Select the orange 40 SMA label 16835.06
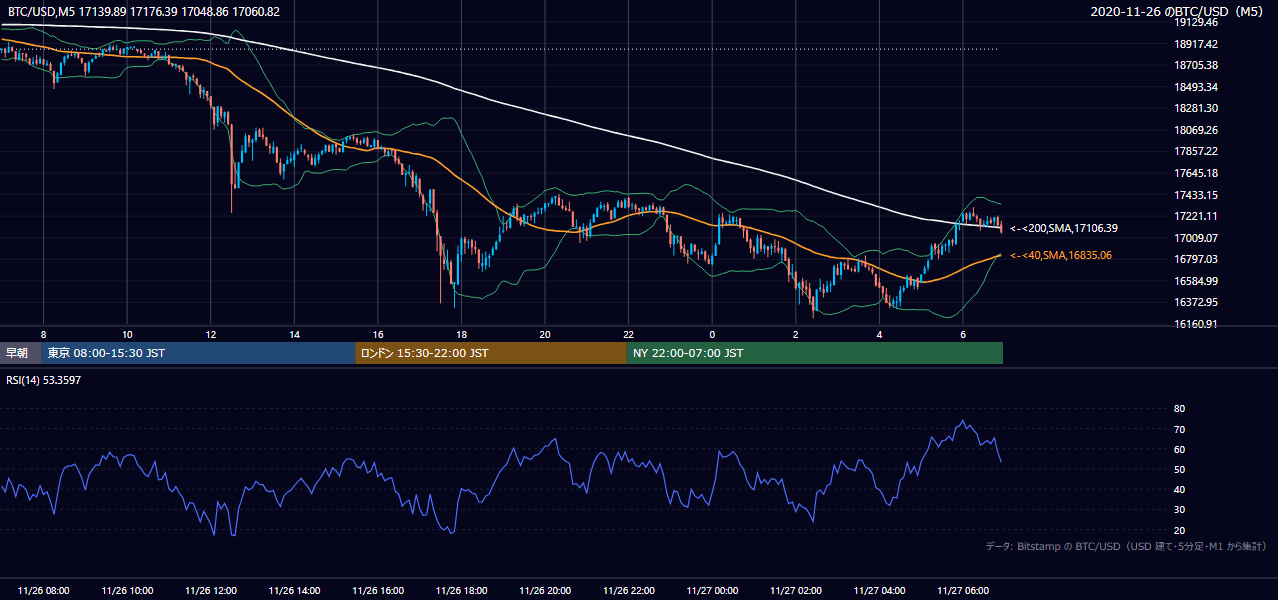Image resolution: width=1278 pixels, height=600 pixels. coord(1061,255)
